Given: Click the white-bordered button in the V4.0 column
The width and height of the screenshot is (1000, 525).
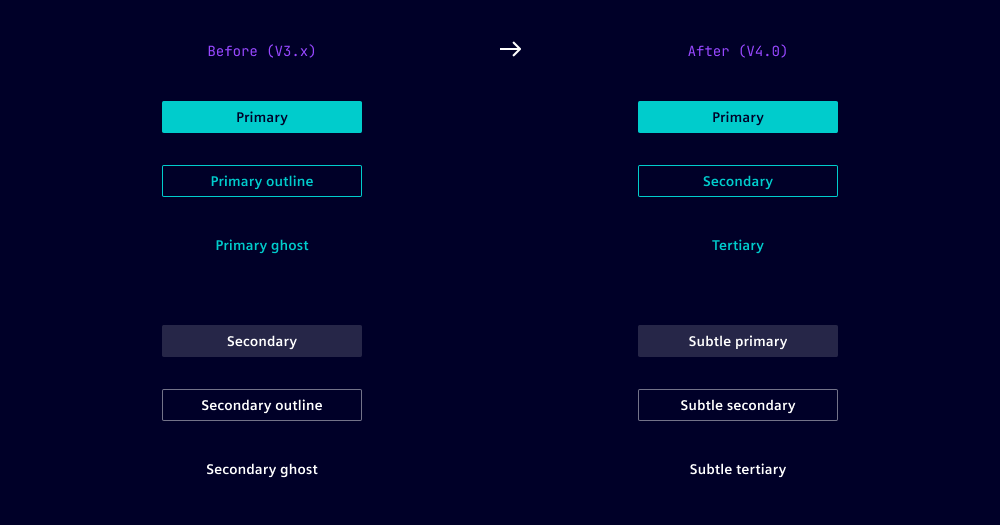Looking at the screenshot, I should click(x=738, y=405).
